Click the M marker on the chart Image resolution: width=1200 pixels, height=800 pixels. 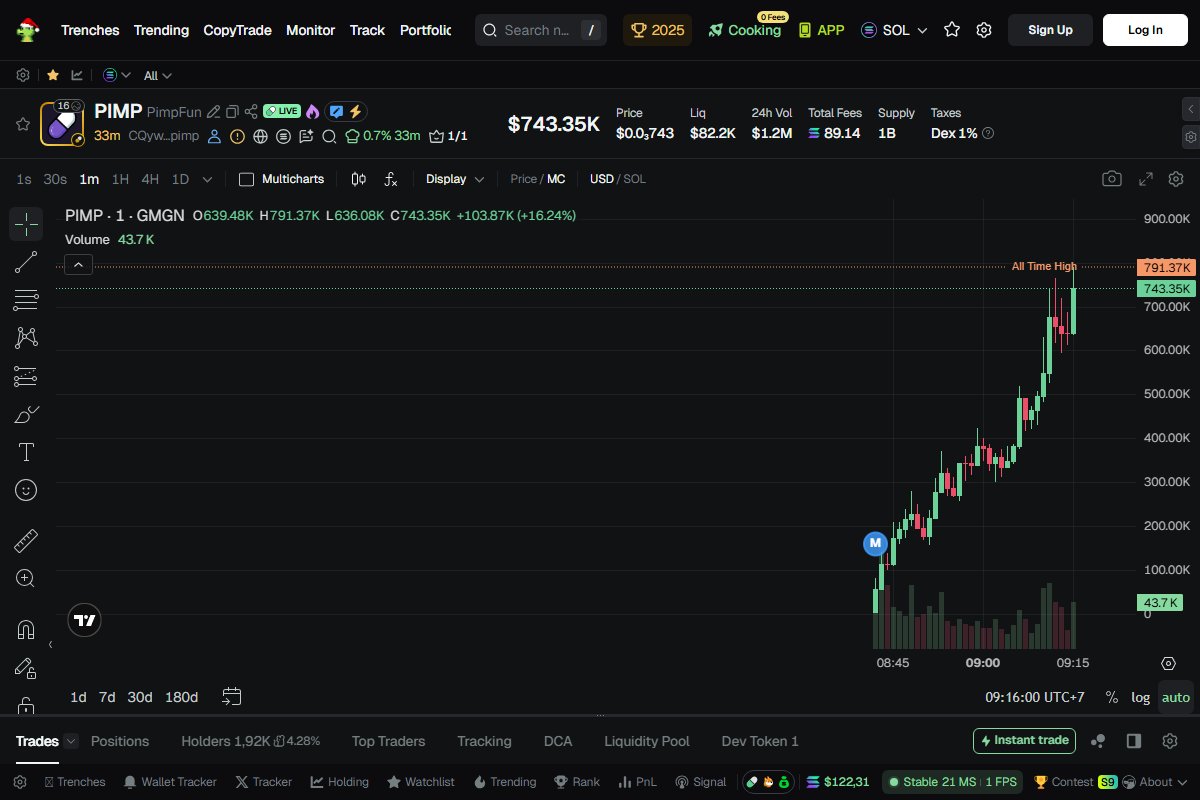click(x=875, y=543)
